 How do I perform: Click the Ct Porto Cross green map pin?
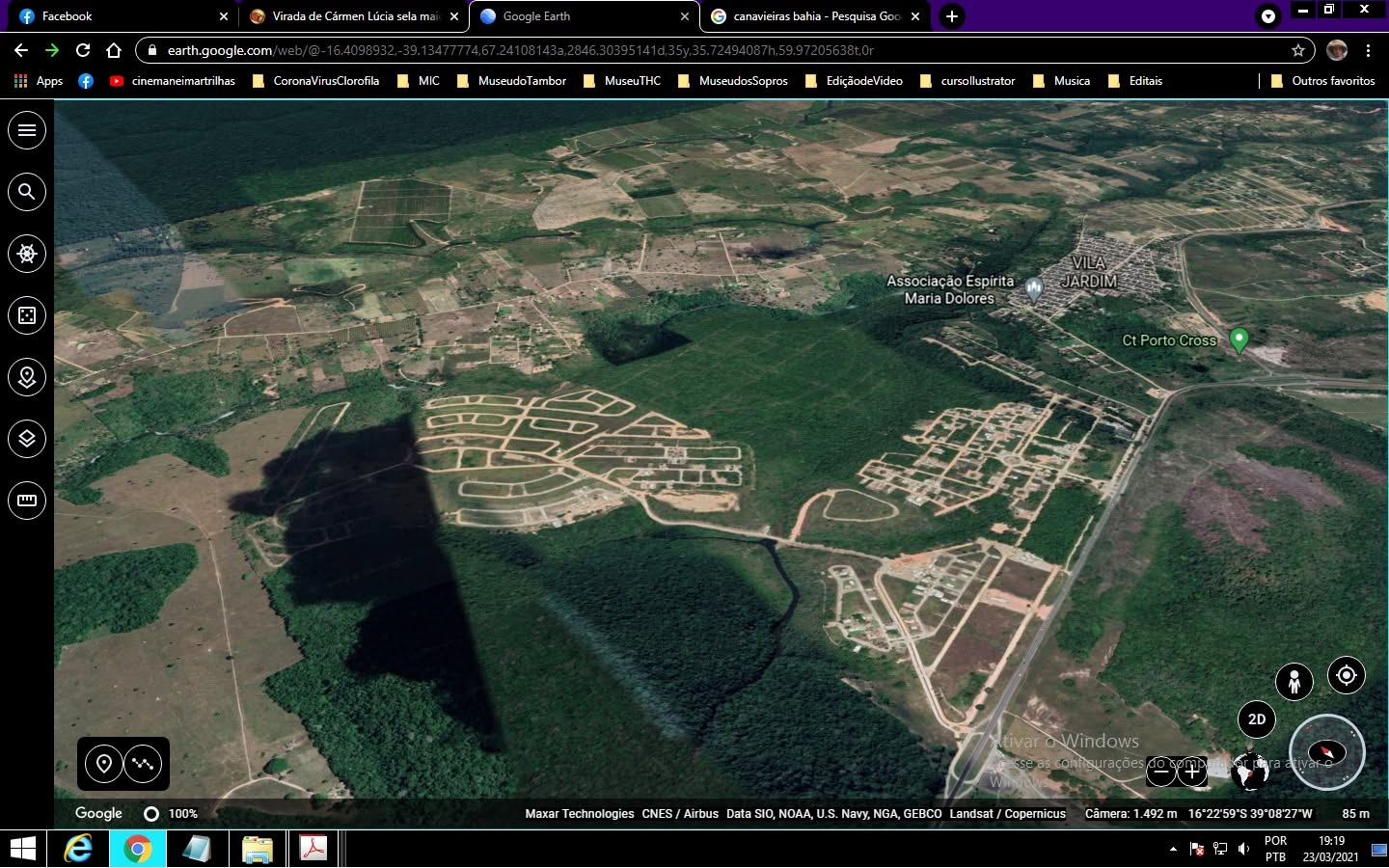point(1239,339)
